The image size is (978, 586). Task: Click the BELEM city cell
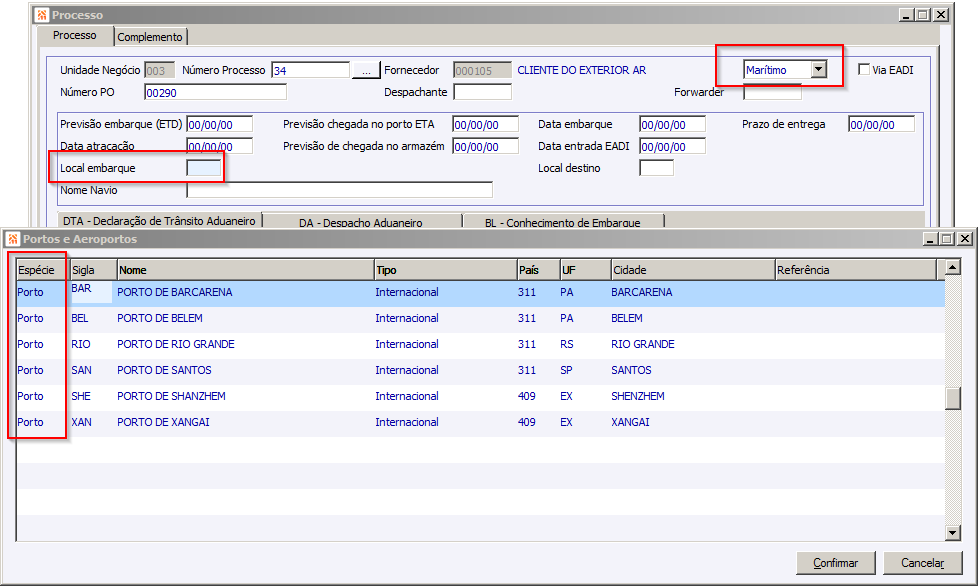coord(627,319)
